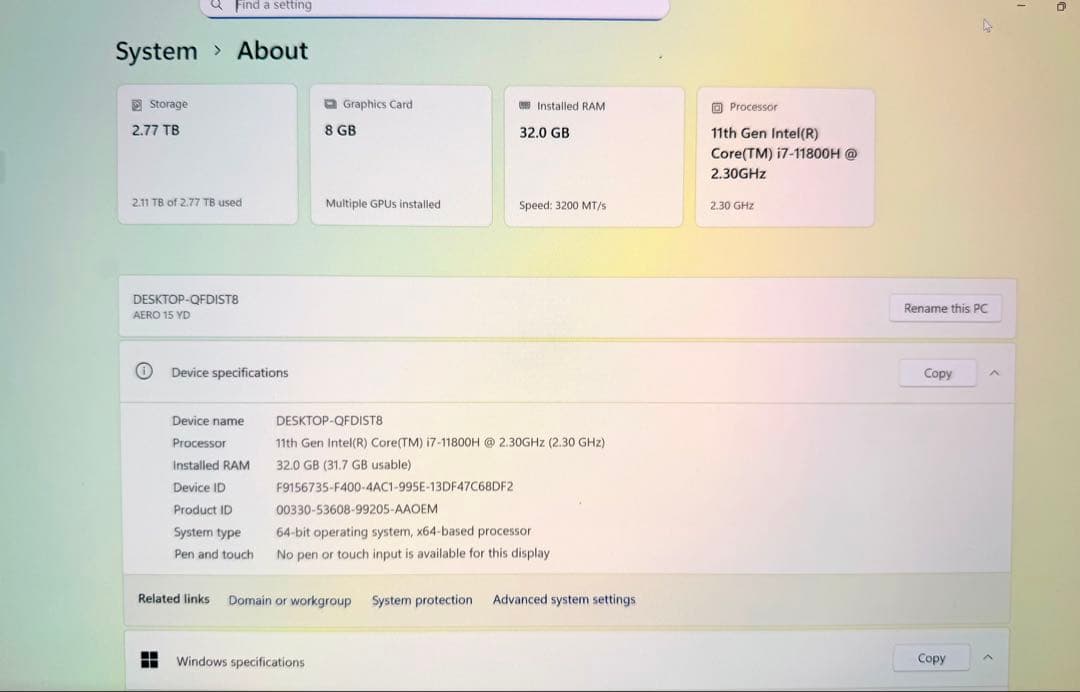Focus the Find a setting search box
The image size is (1080, 692).
coord(440,6)
